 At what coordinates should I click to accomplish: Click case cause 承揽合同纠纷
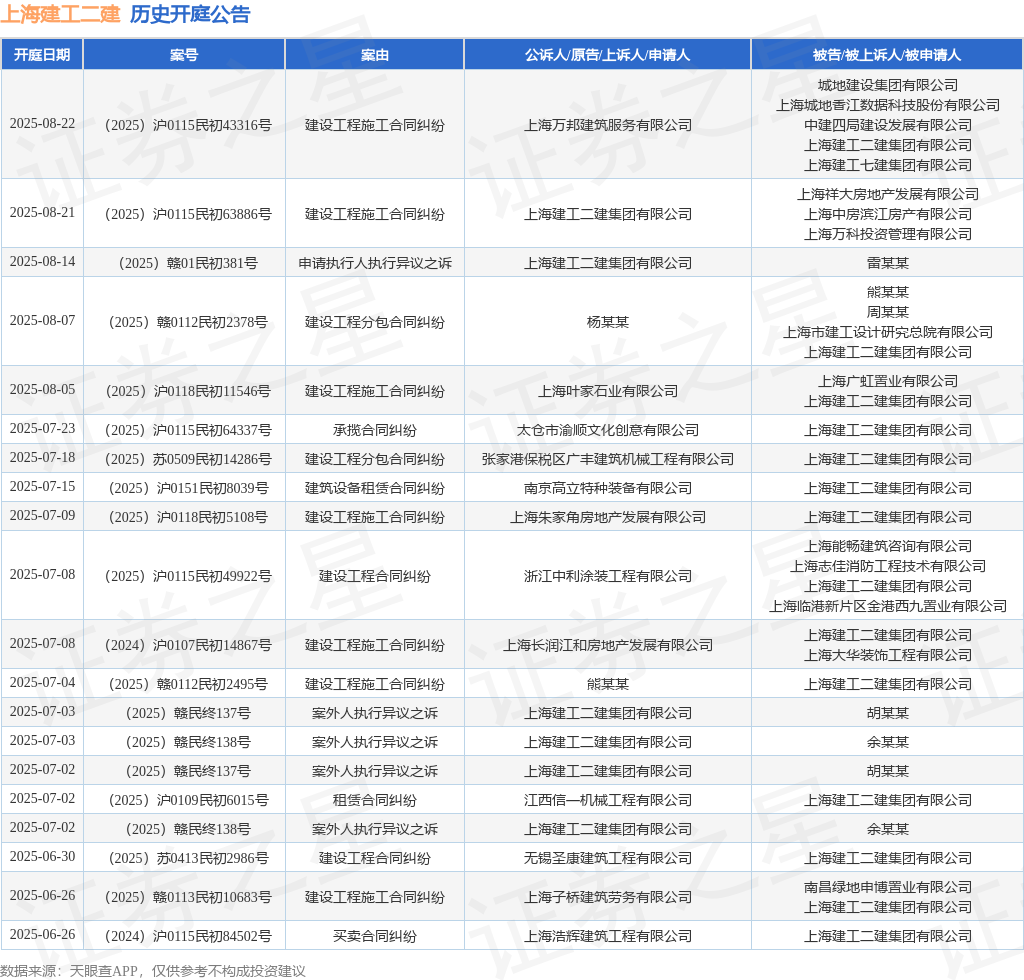[375, 430]
